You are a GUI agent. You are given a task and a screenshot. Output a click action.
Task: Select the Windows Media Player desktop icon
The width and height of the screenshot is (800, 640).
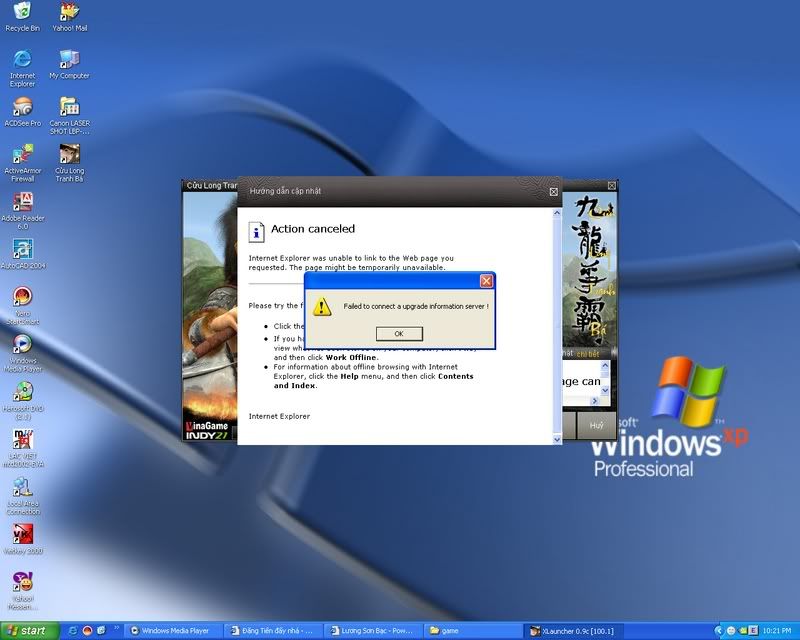pyautogui.click(x=22, y=353)
